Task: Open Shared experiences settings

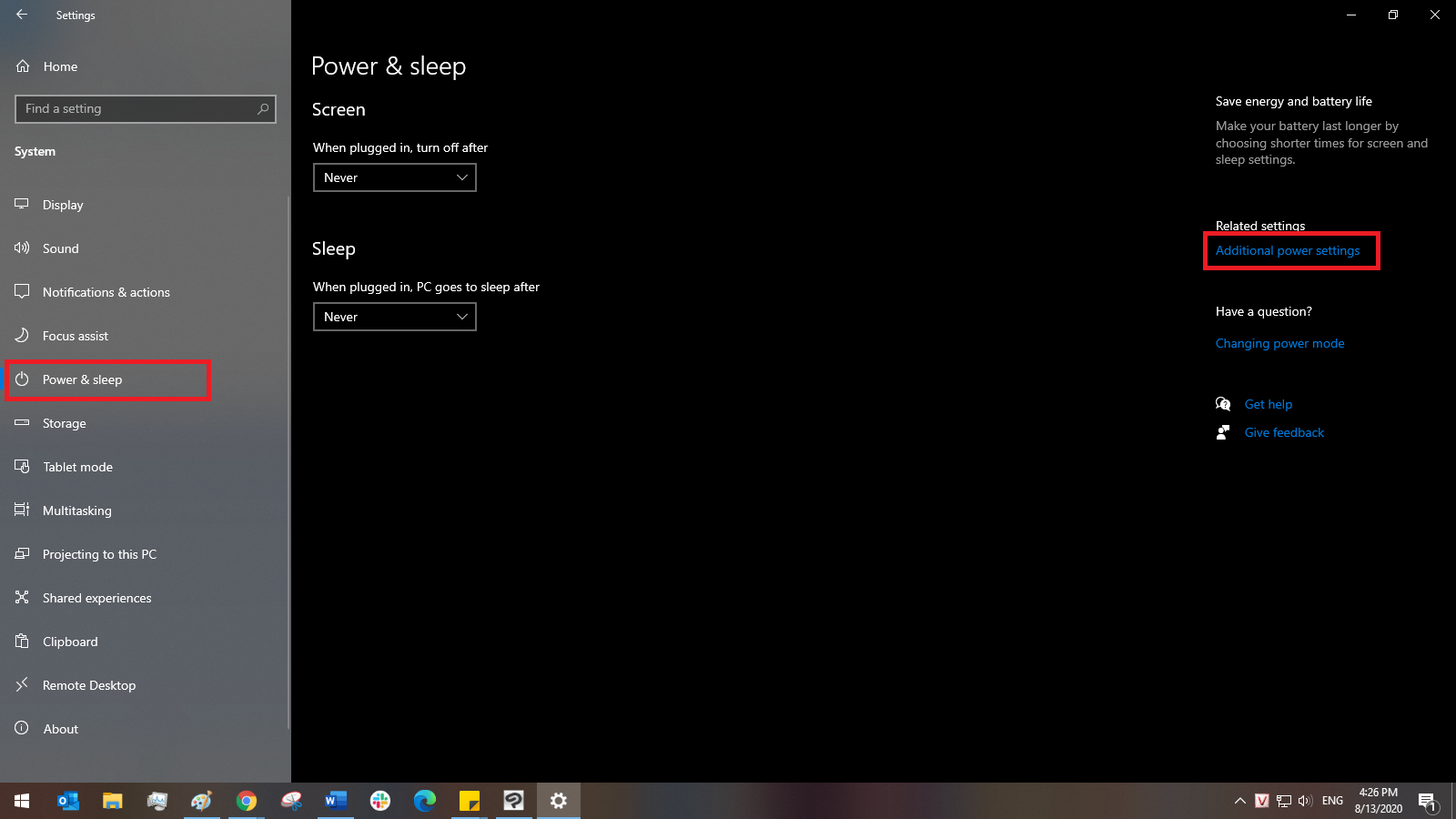Action: point(146,598)
